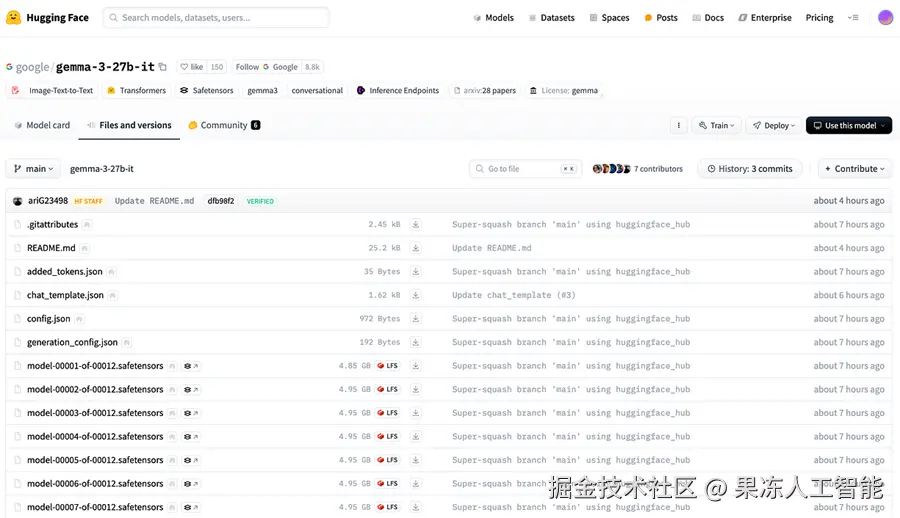Open safetensors viewer for model-00007 file

click(x=191, y=507)
